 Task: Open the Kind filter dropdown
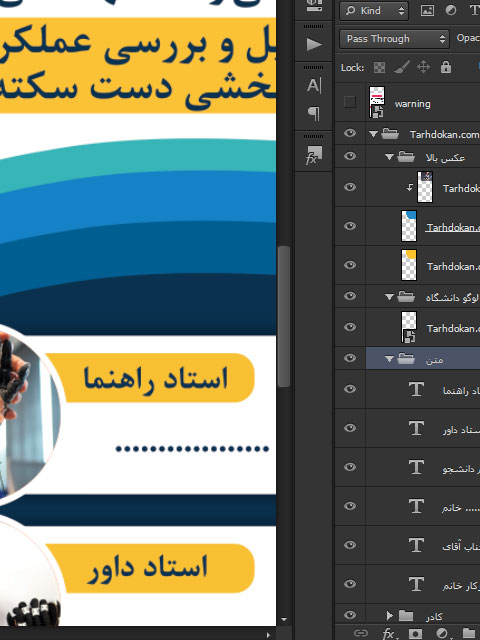374,11
